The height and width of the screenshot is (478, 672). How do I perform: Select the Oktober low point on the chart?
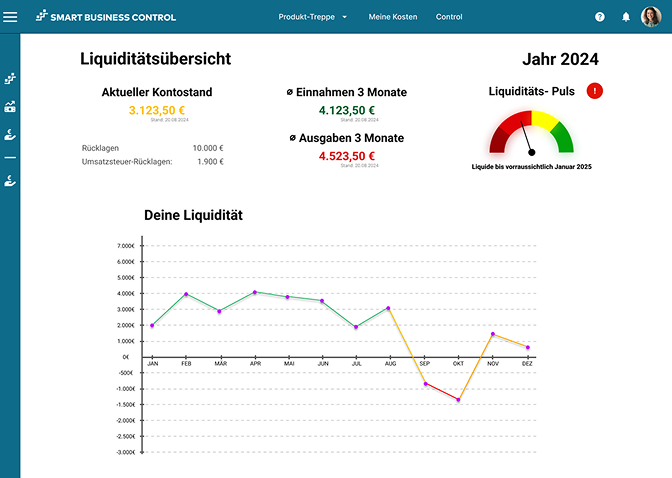click(458, 400)
